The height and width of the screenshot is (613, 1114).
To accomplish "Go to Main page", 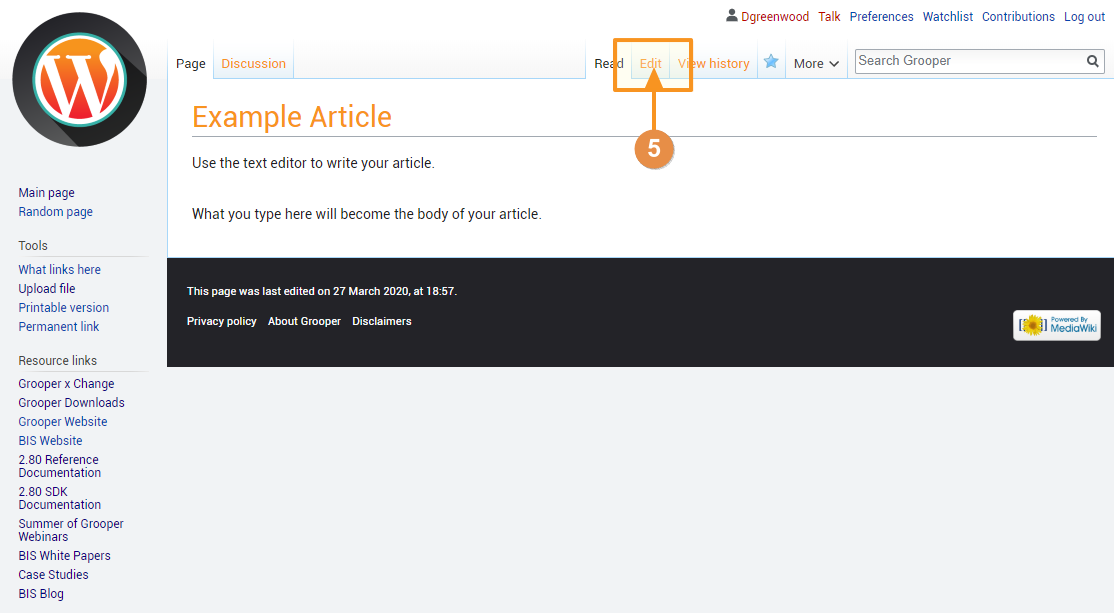I will click(x=46, y=192).
